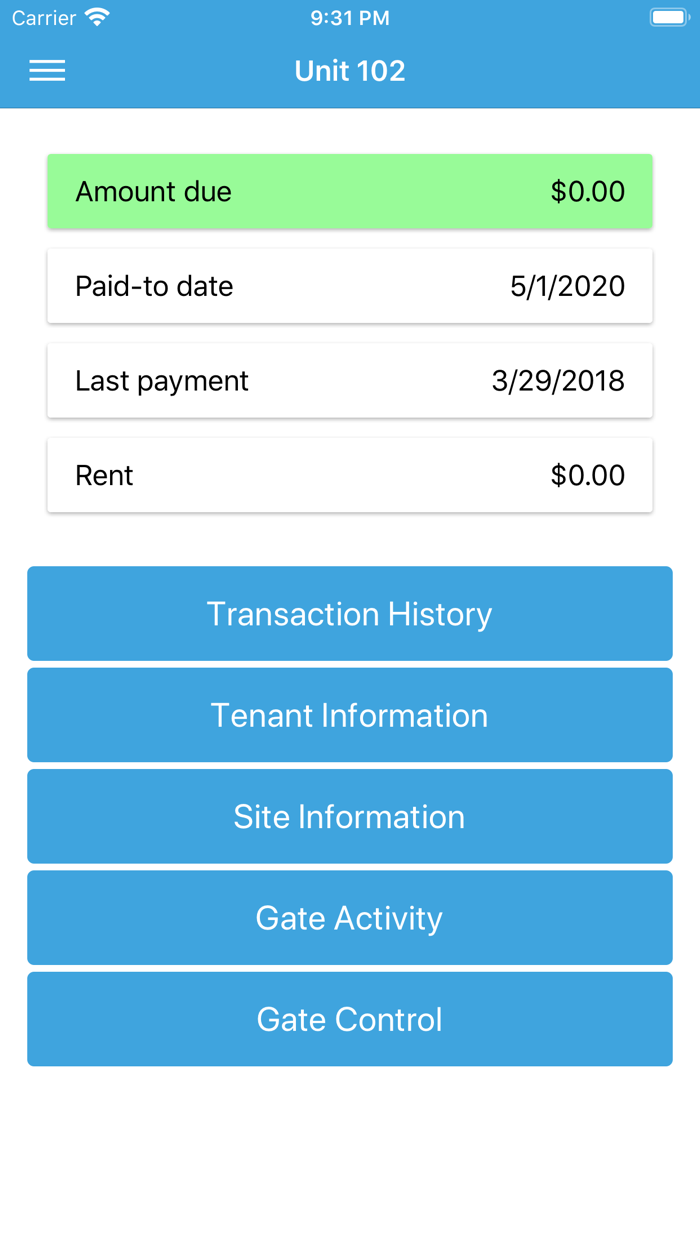700x1244 pixels.
Task: Tap the Rent $0.00 value
Action: coord(588,475)
